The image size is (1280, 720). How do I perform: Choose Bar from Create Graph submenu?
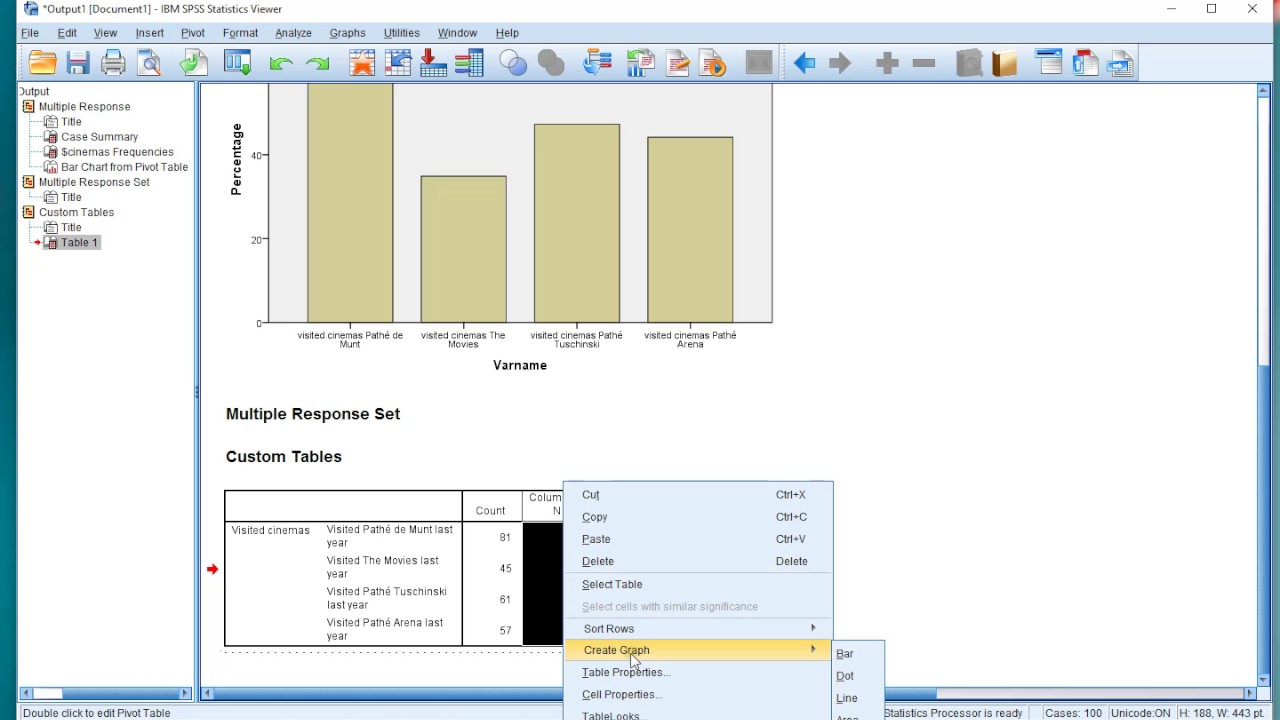click(x=845, y=654)
